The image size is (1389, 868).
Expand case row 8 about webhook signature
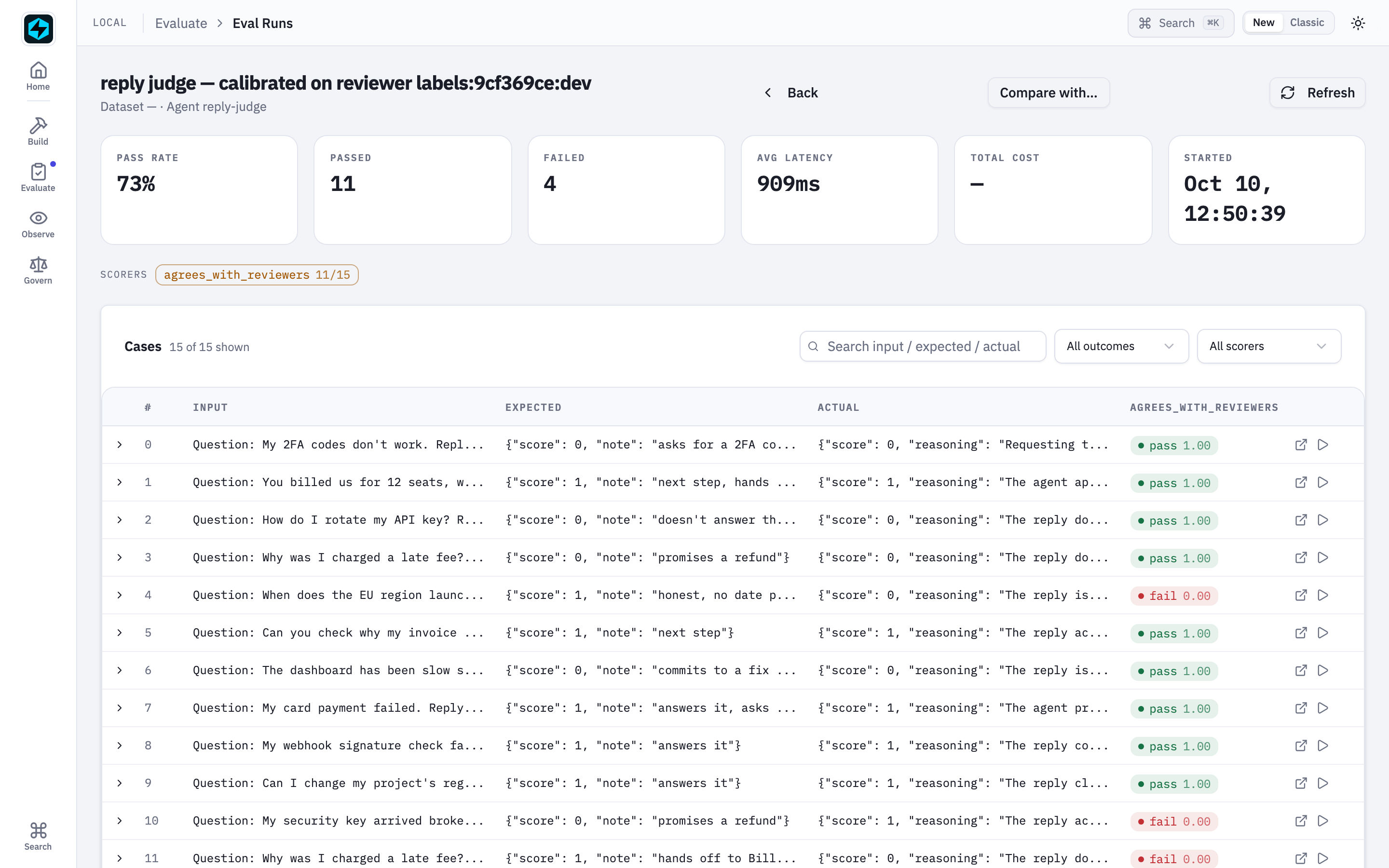point(120,745)
